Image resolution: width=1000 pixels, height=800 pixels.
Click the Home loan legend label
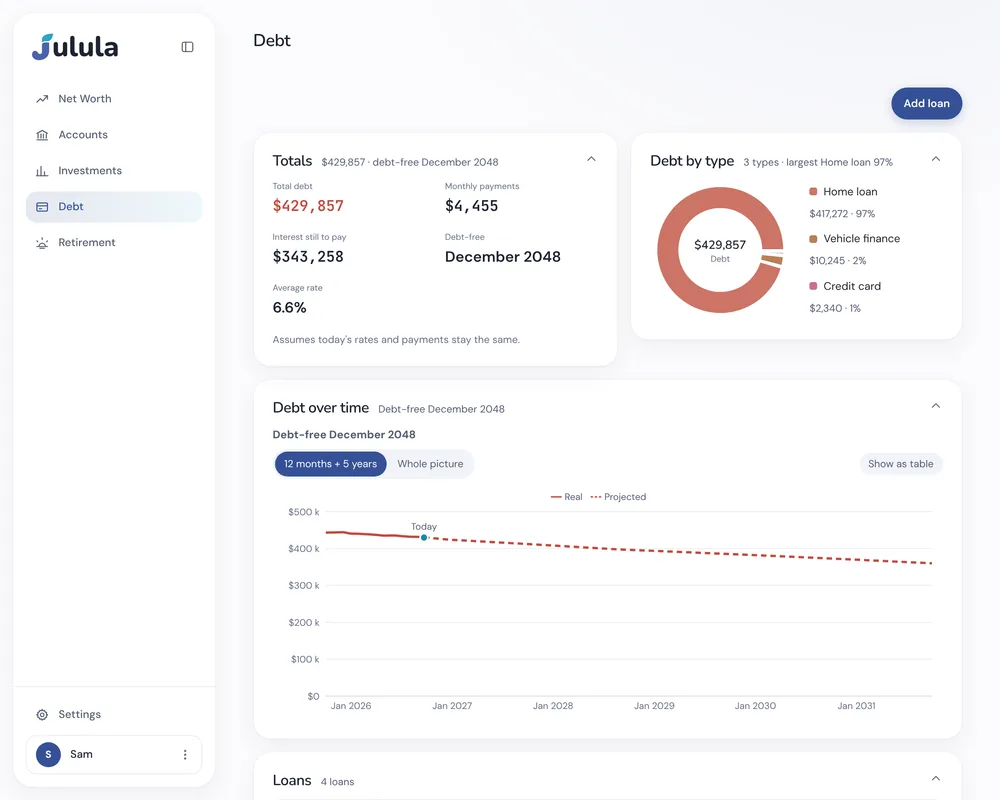pyautogui.click(x=850, y=191)
